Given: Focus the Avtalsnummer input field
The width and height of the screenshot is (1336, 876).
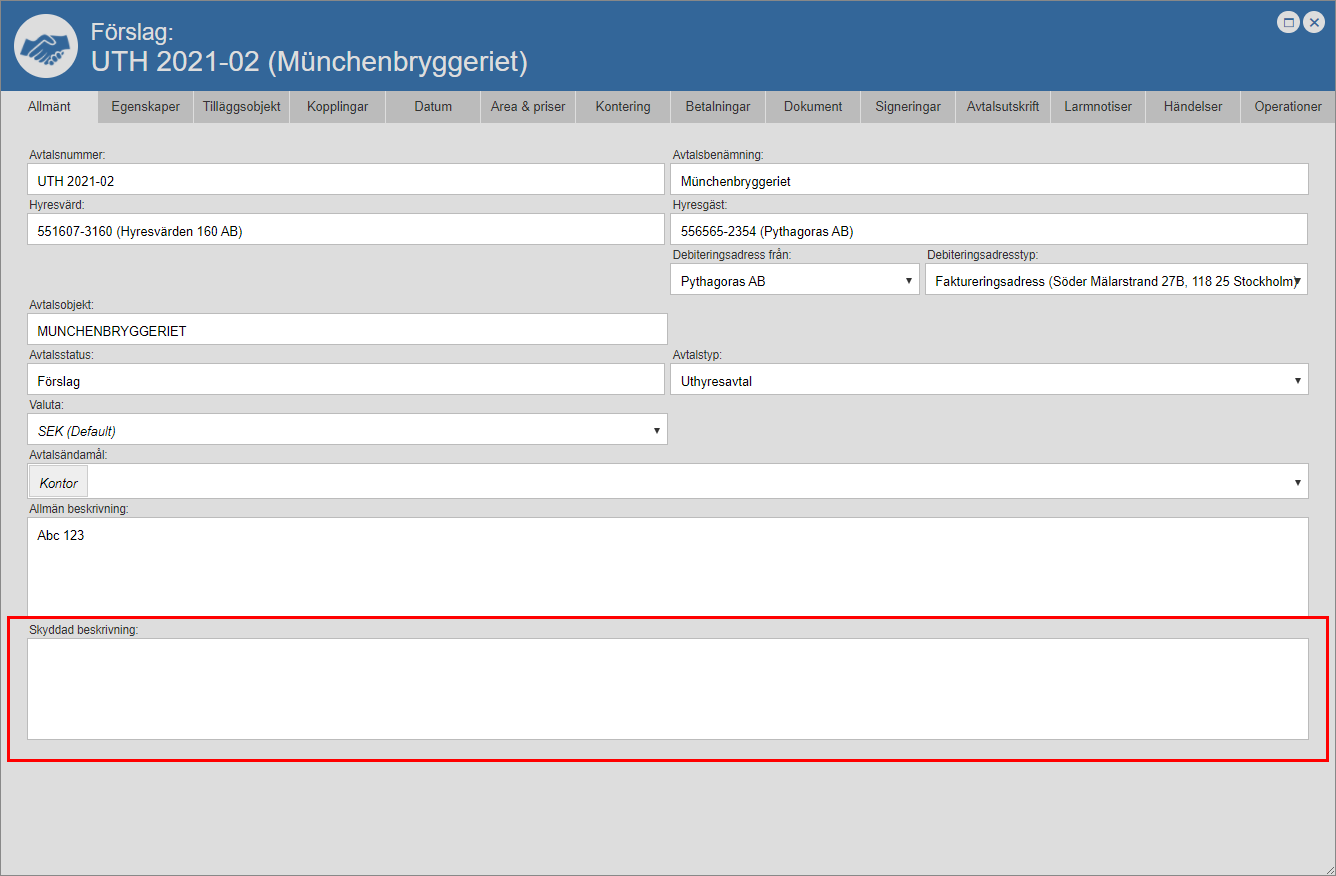Looking at the screenshot, I should click(x=345, y=181).
